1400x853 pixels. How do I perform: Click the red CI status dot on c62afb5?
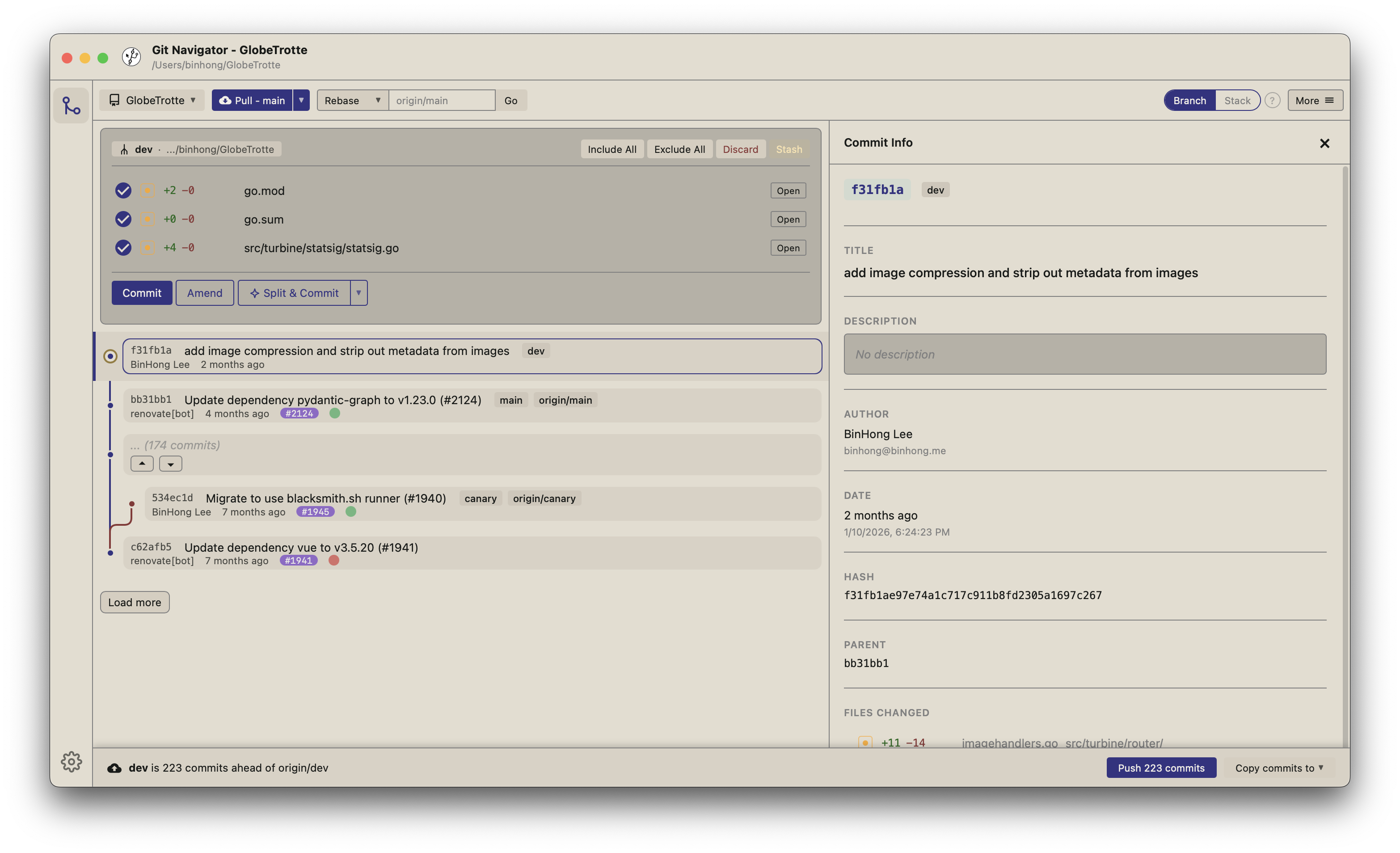pyautogui.click(x=333, y=560)
